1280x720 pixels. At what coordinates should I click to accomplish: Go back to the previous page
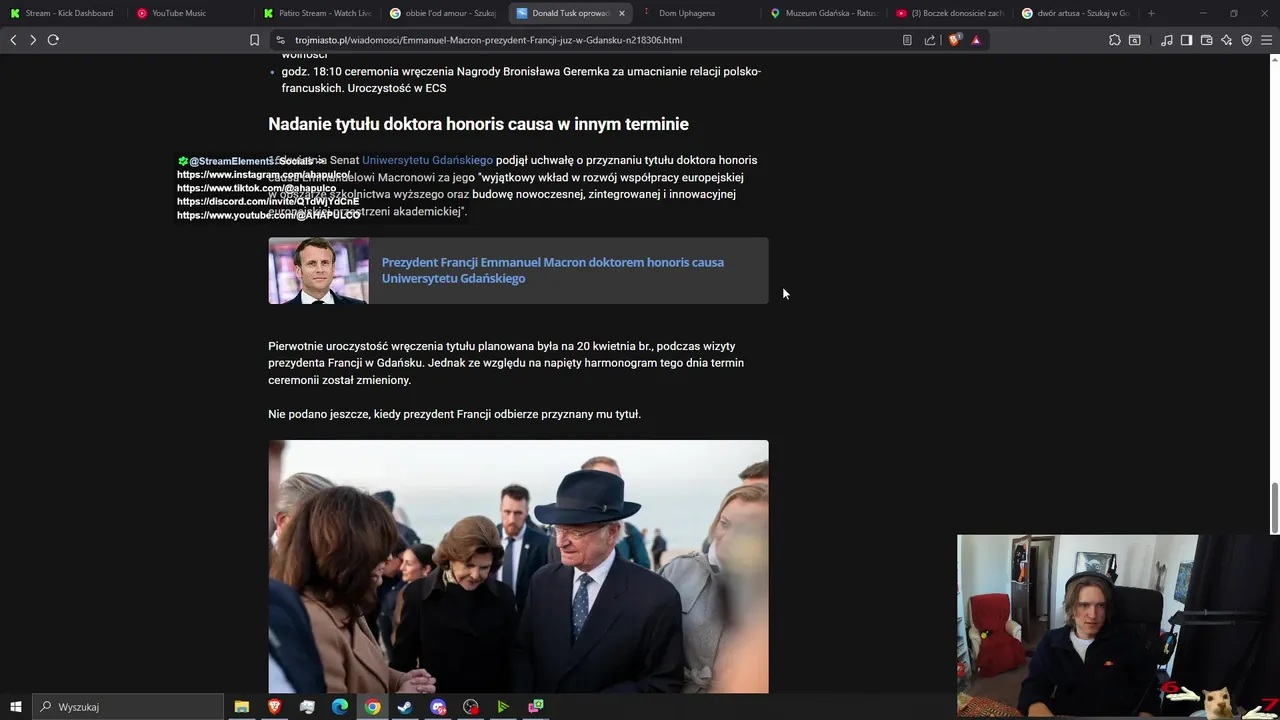(x=13, y=40)
